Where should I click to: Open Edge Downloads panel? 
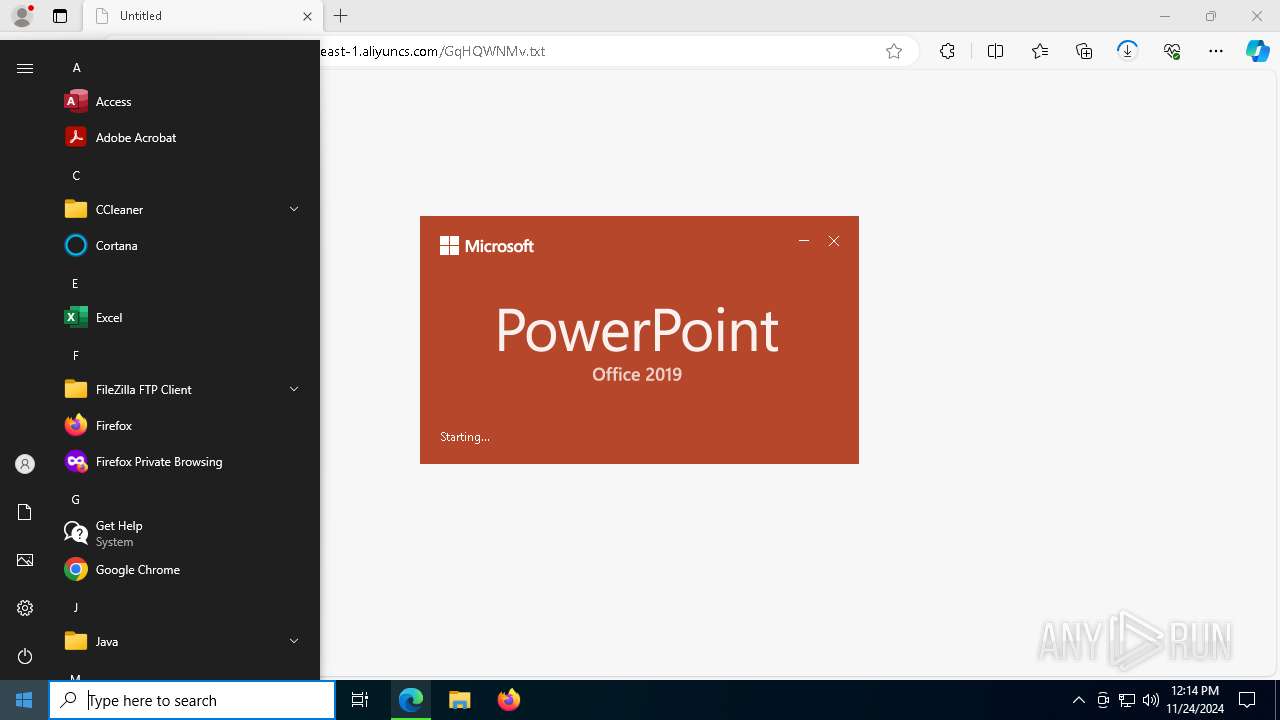click(x=1127, y=51)
